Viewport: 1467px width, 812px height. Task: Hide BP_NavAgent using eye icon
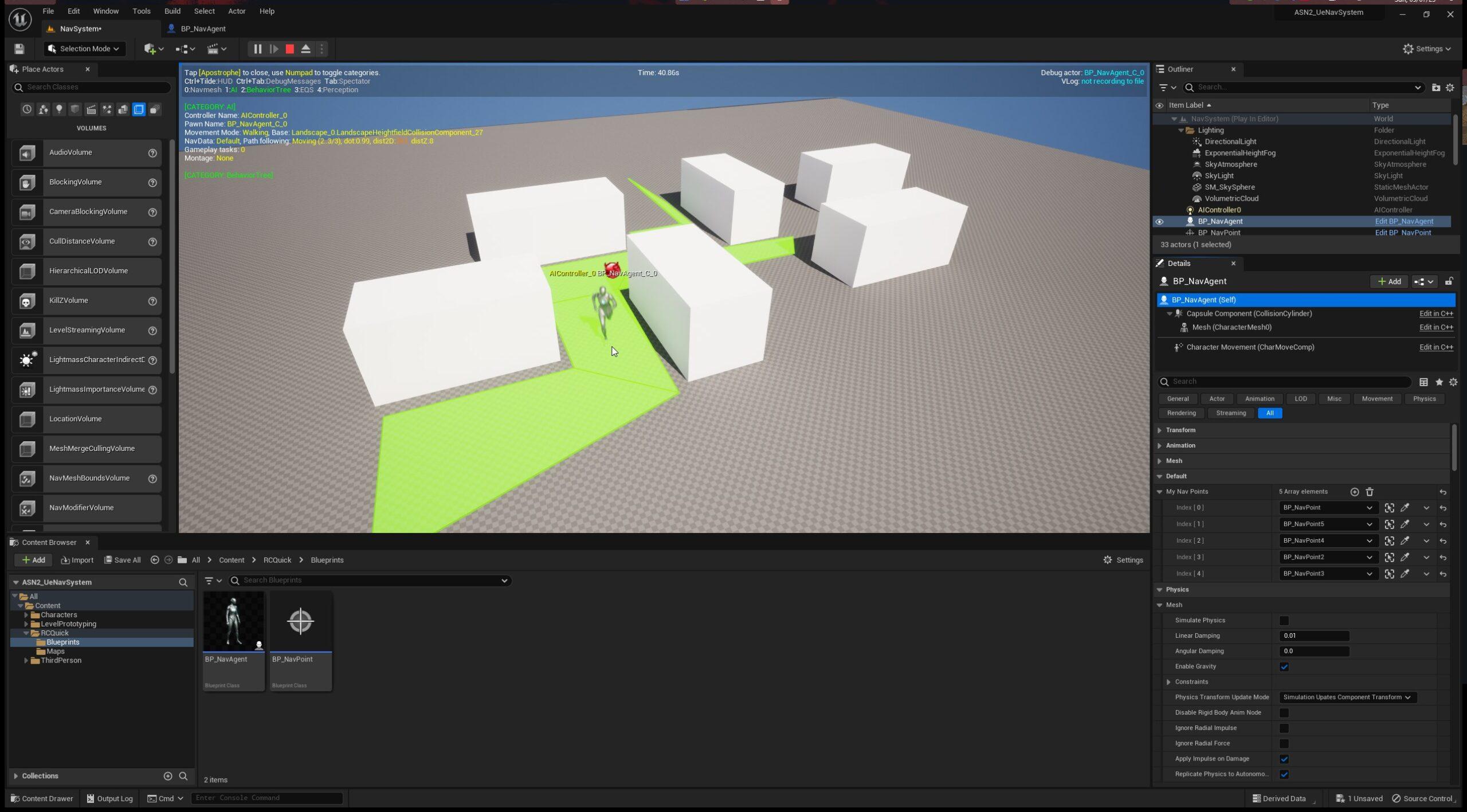(x=1159, y=222)
